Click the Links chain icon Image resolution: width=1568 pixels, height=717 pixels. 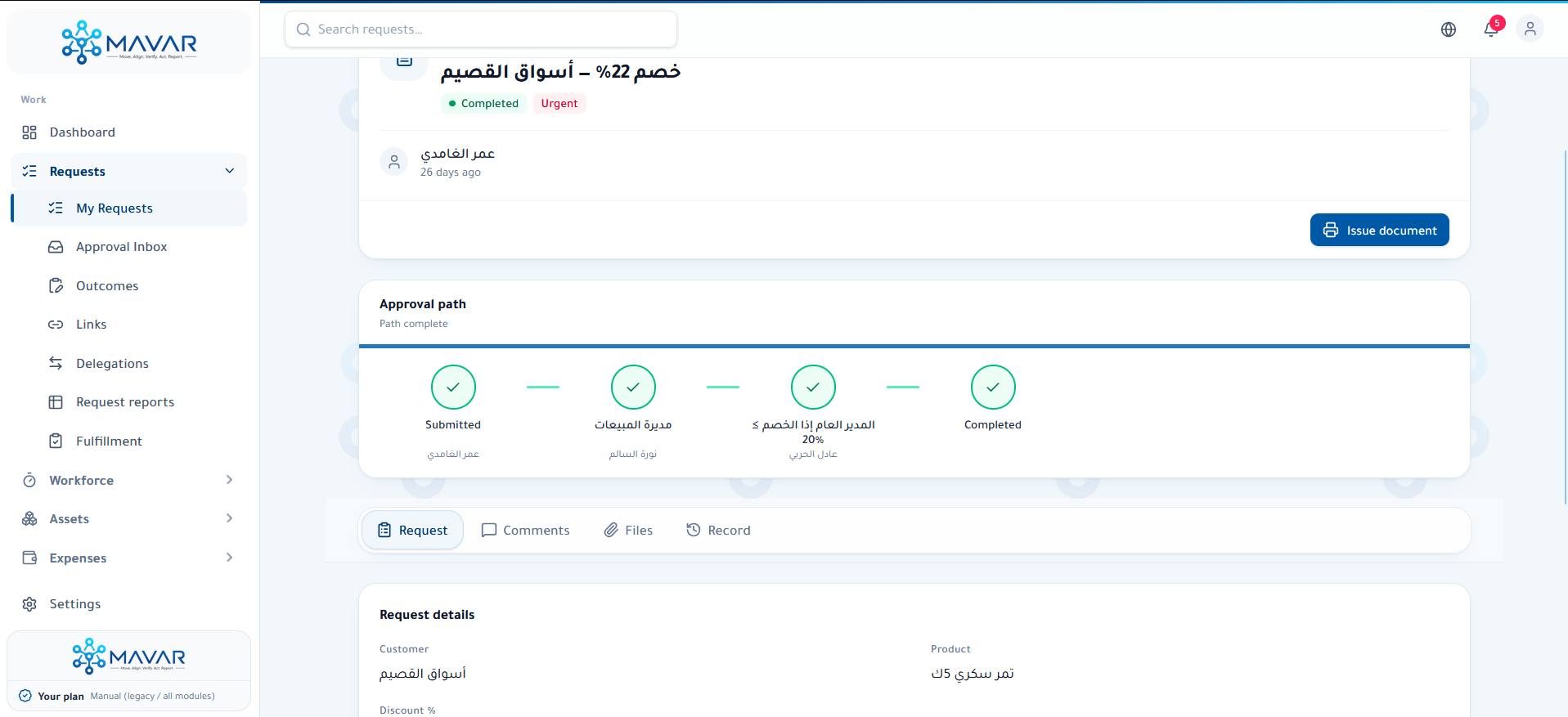[x=56, y=325]
